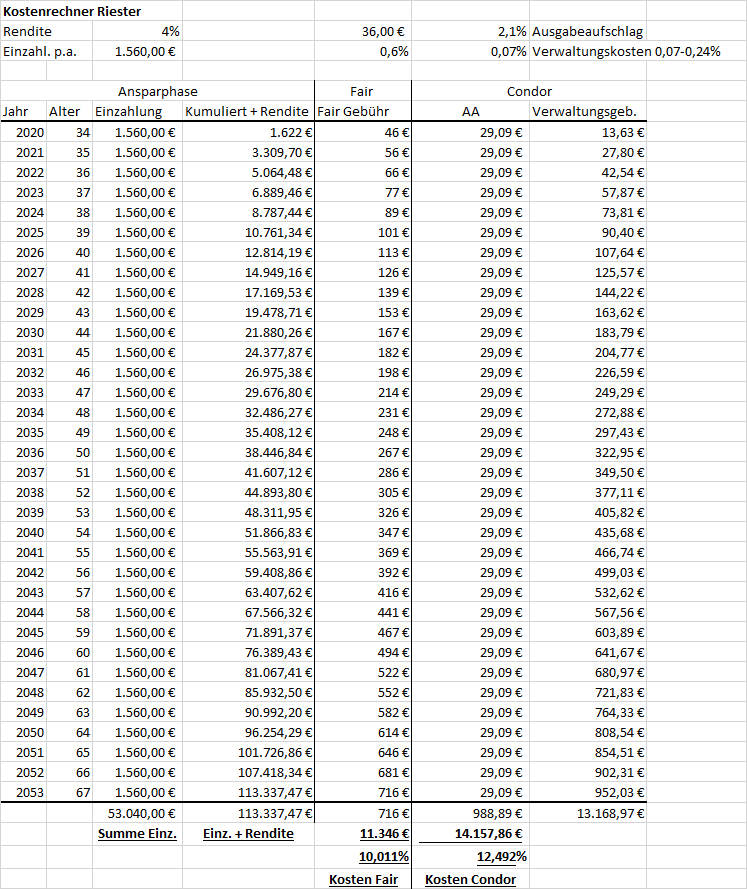Select the Einzahl. p.a. 1.560,00 € cell
Screen dimensions: 747x889
pos(137,52)
